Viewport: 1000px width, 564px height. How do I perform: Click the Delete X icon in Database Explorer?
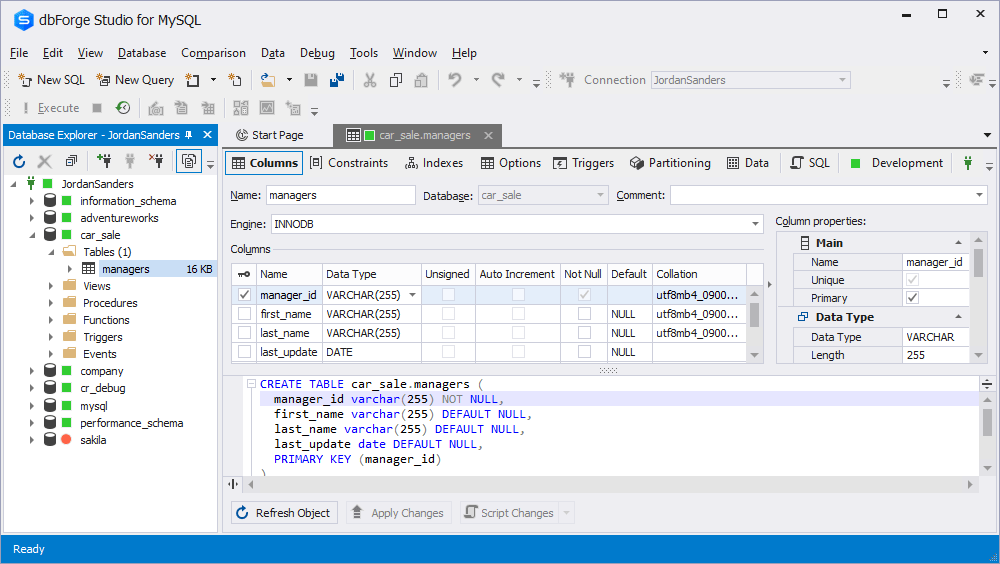(45, 161)
